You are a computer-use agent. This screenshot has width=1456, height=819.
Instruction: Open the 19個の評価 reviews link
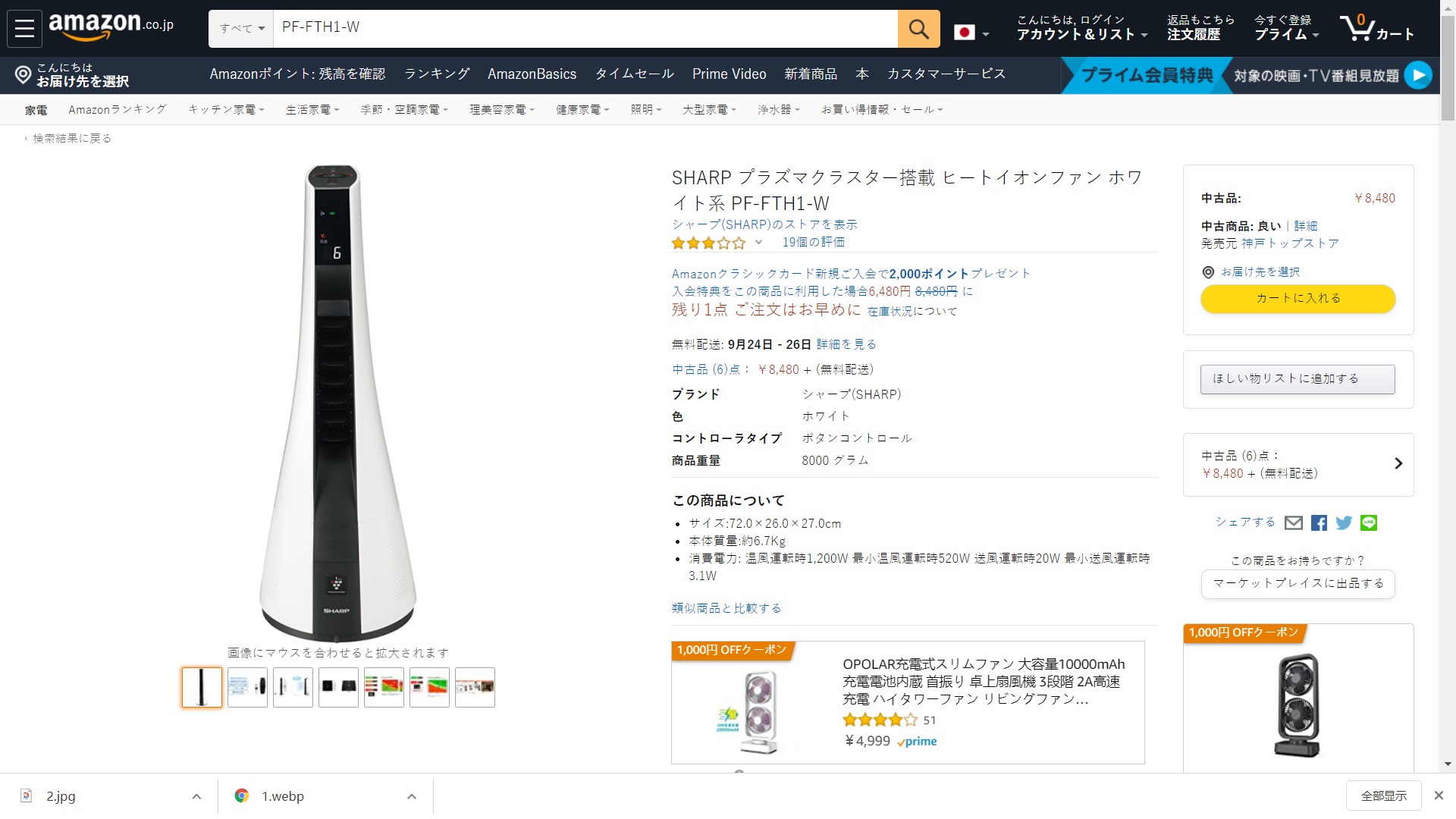(814, 242)
